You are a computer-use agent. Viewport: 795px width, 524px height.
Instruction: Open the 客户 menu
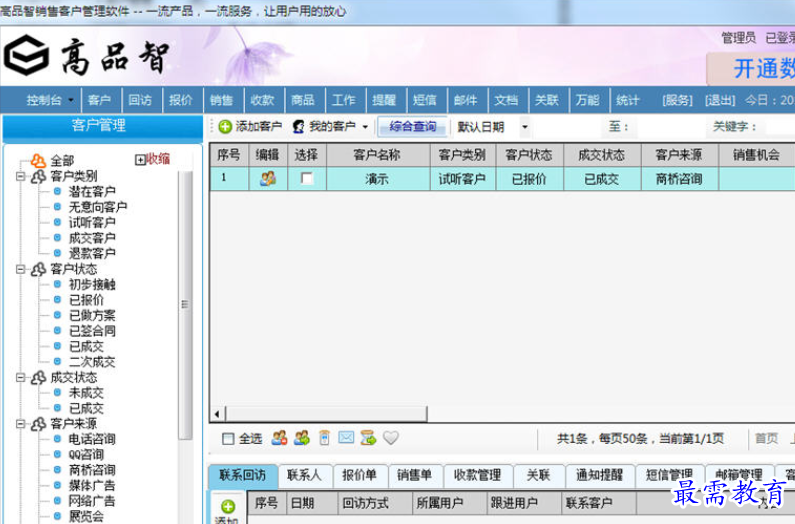(x=99, y=100)
